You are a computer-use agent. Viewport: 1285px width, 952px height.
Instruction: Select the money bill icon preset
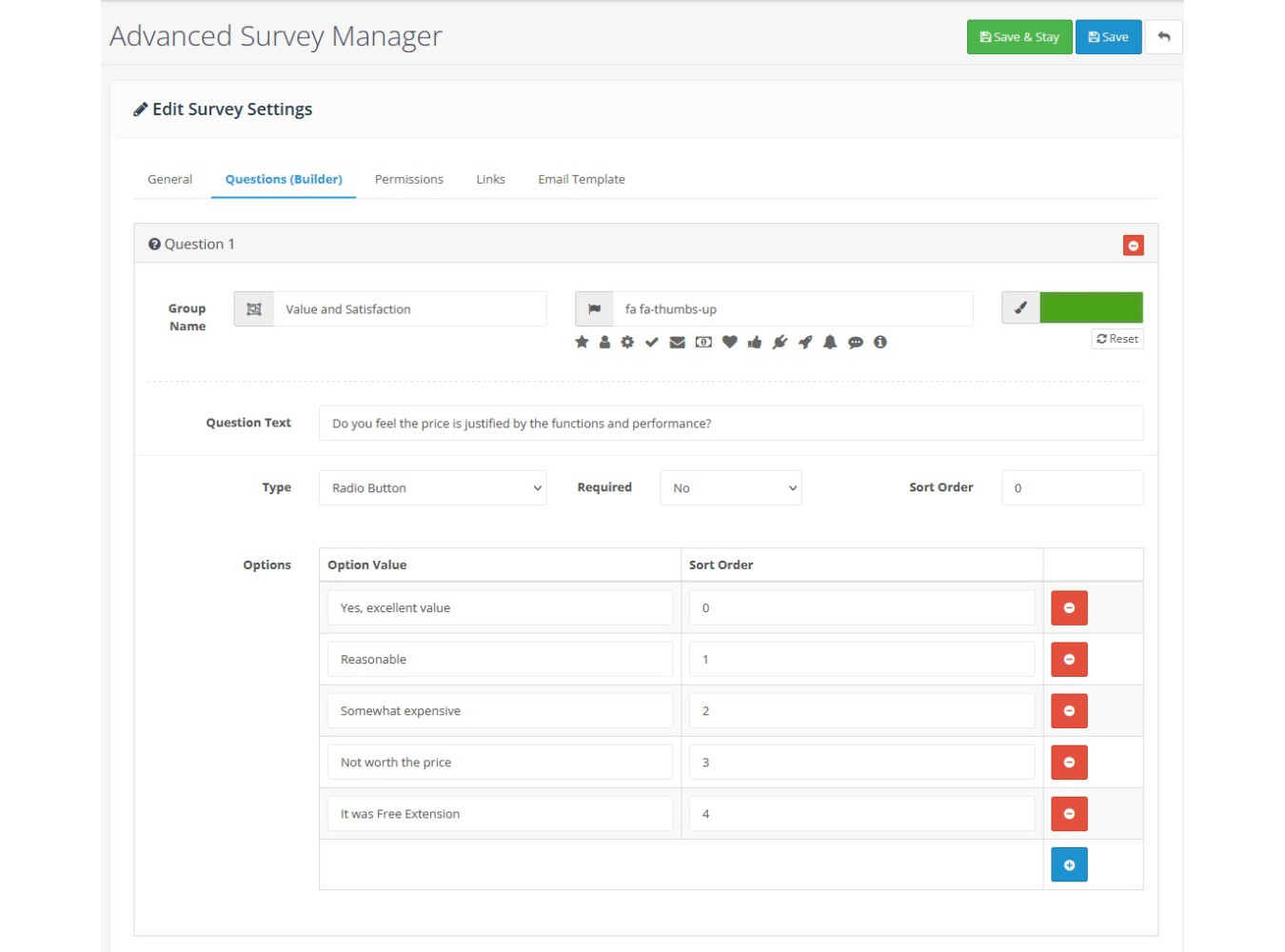[703, 342]
